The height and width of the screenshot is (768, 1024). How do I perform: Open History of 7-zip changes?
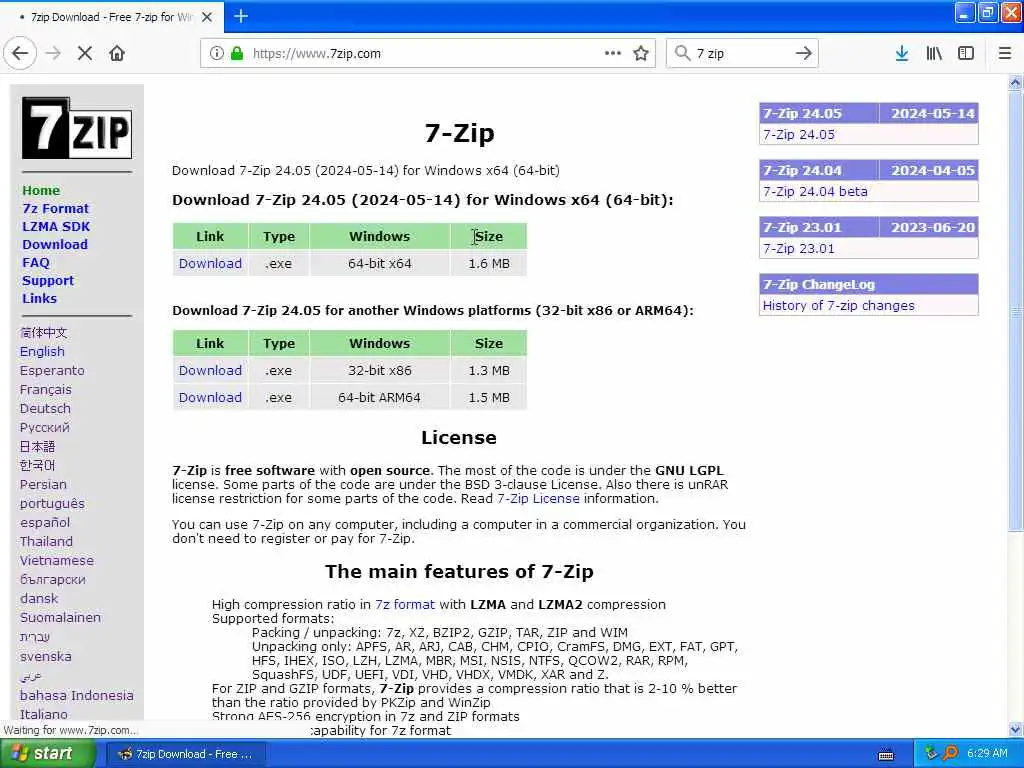pos(839,306)
